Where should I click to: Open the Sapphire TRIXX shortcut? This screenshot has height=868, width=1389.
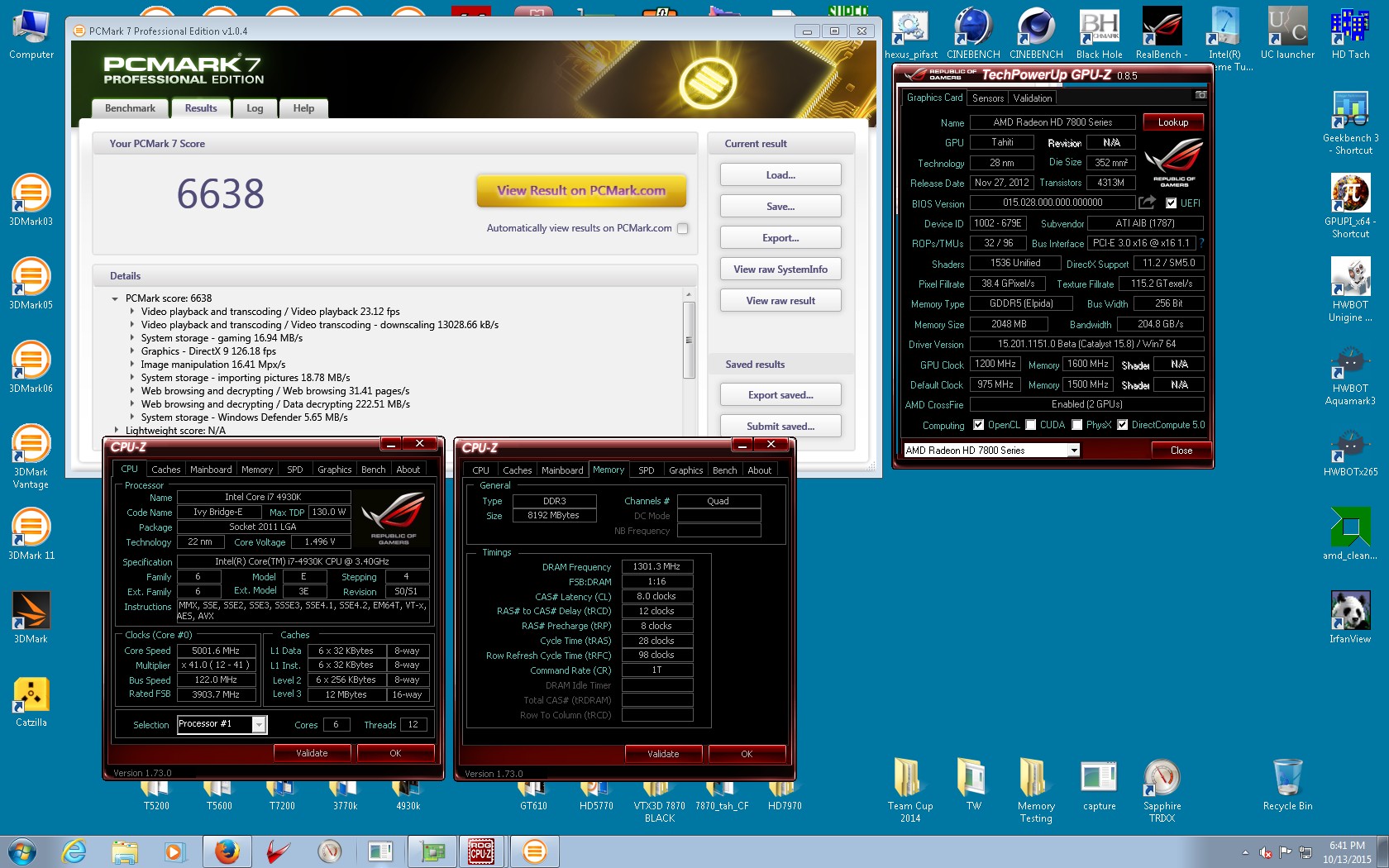point(1162,791)
